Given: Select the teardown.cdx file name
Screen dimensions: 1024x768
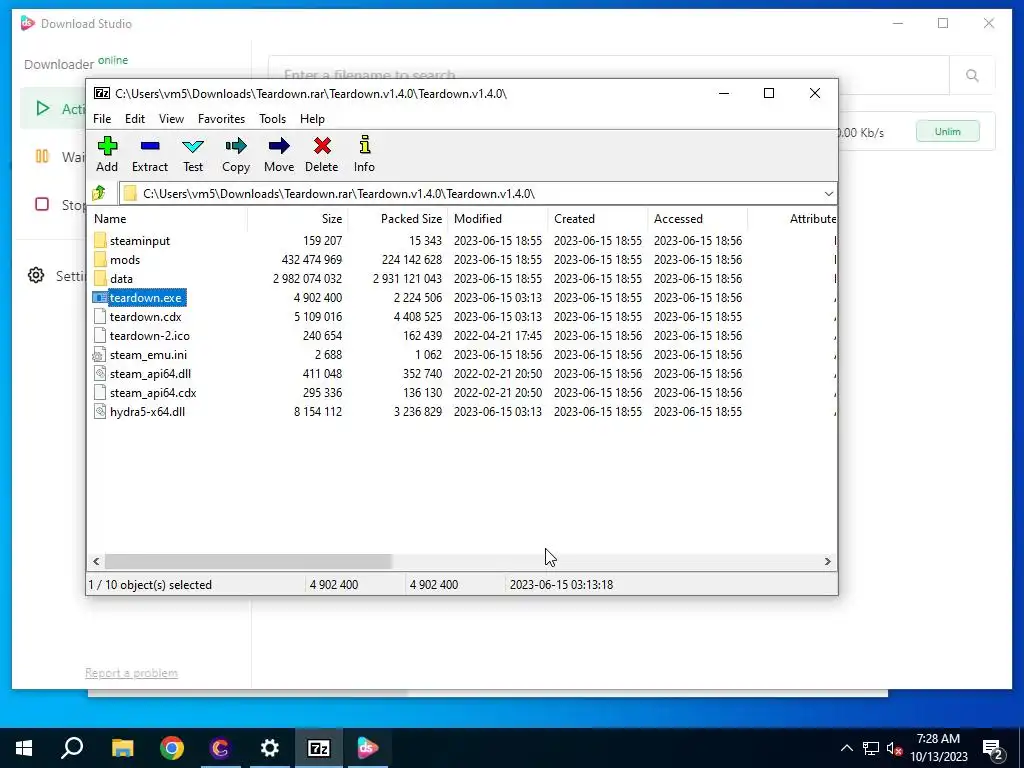Looking at the screenshot, I should [x=146, y=317].
